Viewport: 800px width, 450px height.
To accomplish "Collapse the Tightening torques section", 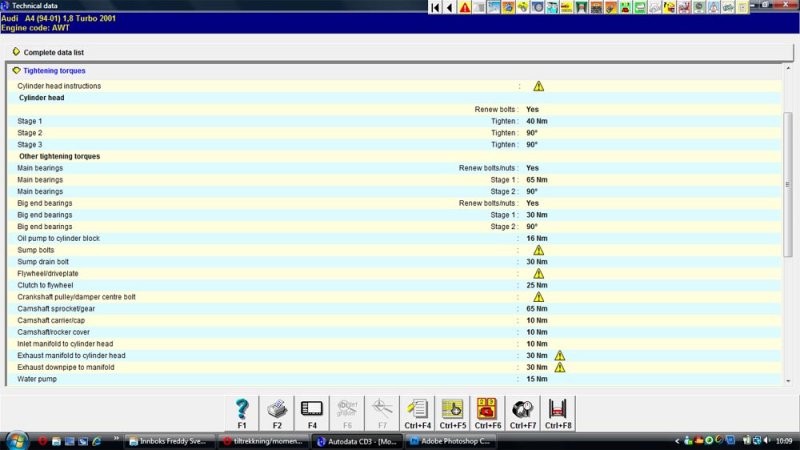I will (16, 71).
